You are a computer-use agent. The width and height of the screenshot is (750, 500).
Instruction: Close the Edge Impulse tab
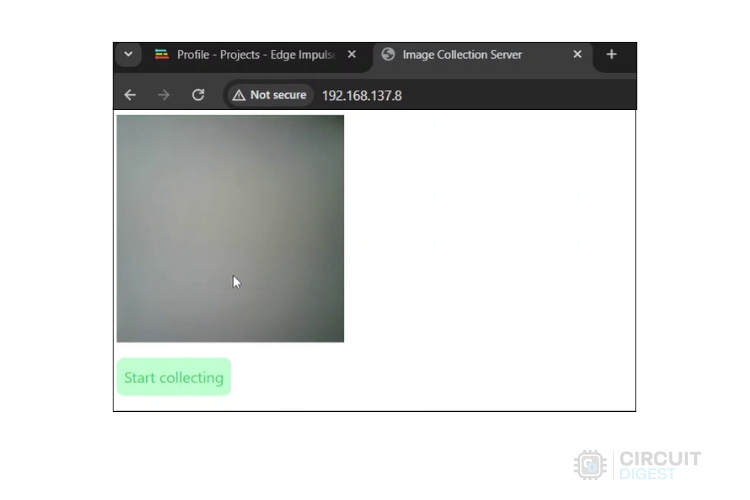click(352, 55)
